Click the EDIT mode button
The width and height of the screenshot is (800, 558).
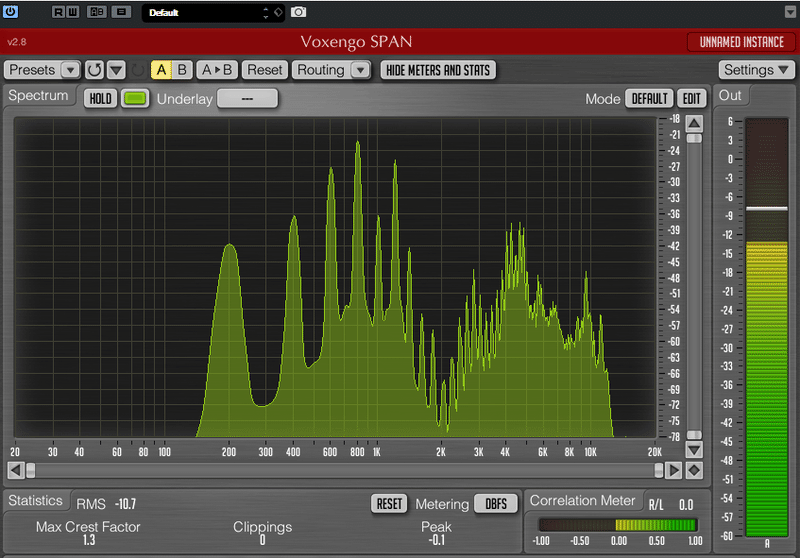691,98
